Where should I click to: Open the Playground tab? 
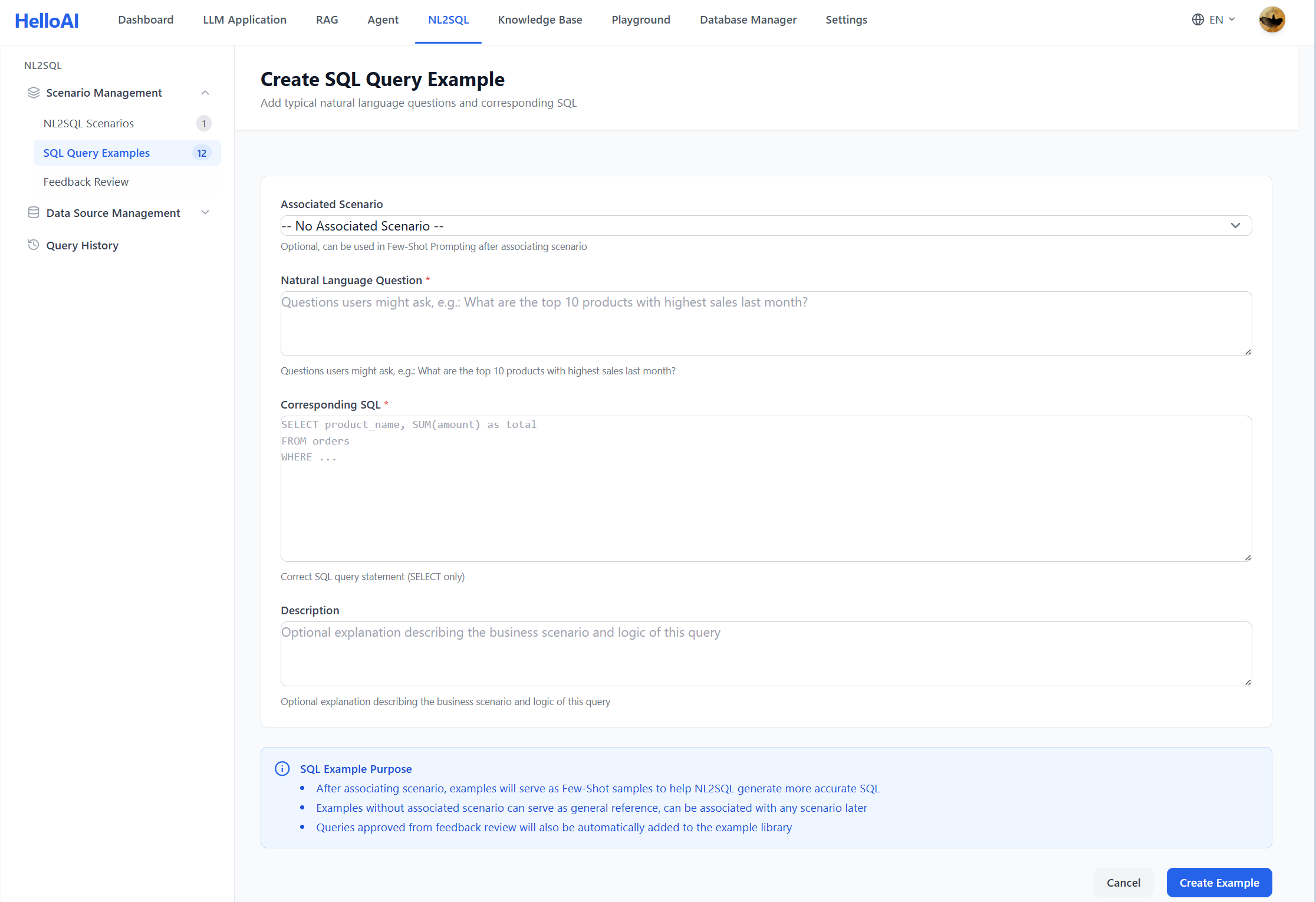point(640,19)
